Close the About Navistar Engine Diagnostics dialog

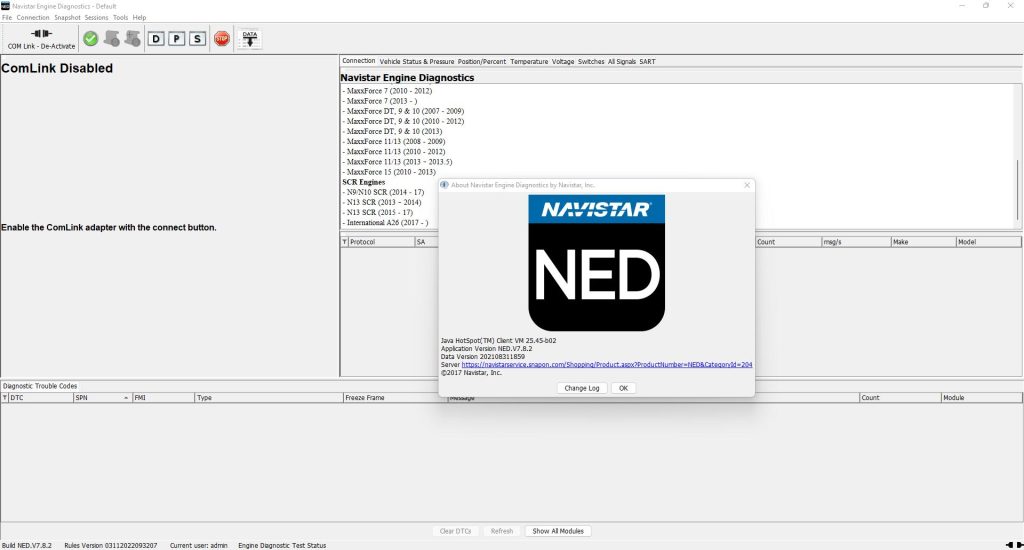(x=747, y=185)
